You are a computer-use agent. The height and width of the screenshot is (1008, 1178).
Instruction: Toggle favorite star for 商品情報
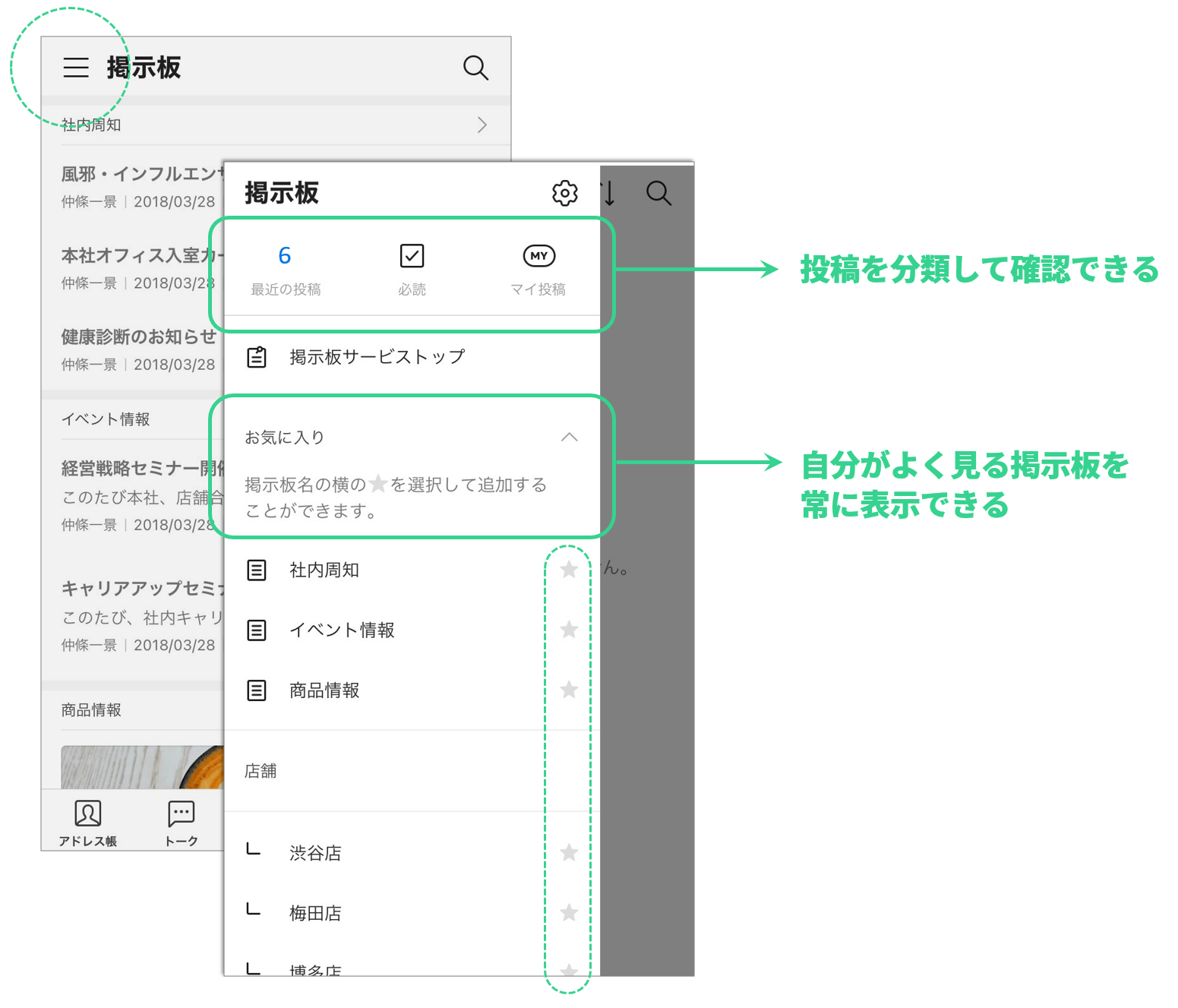click(x=569, y=690)
